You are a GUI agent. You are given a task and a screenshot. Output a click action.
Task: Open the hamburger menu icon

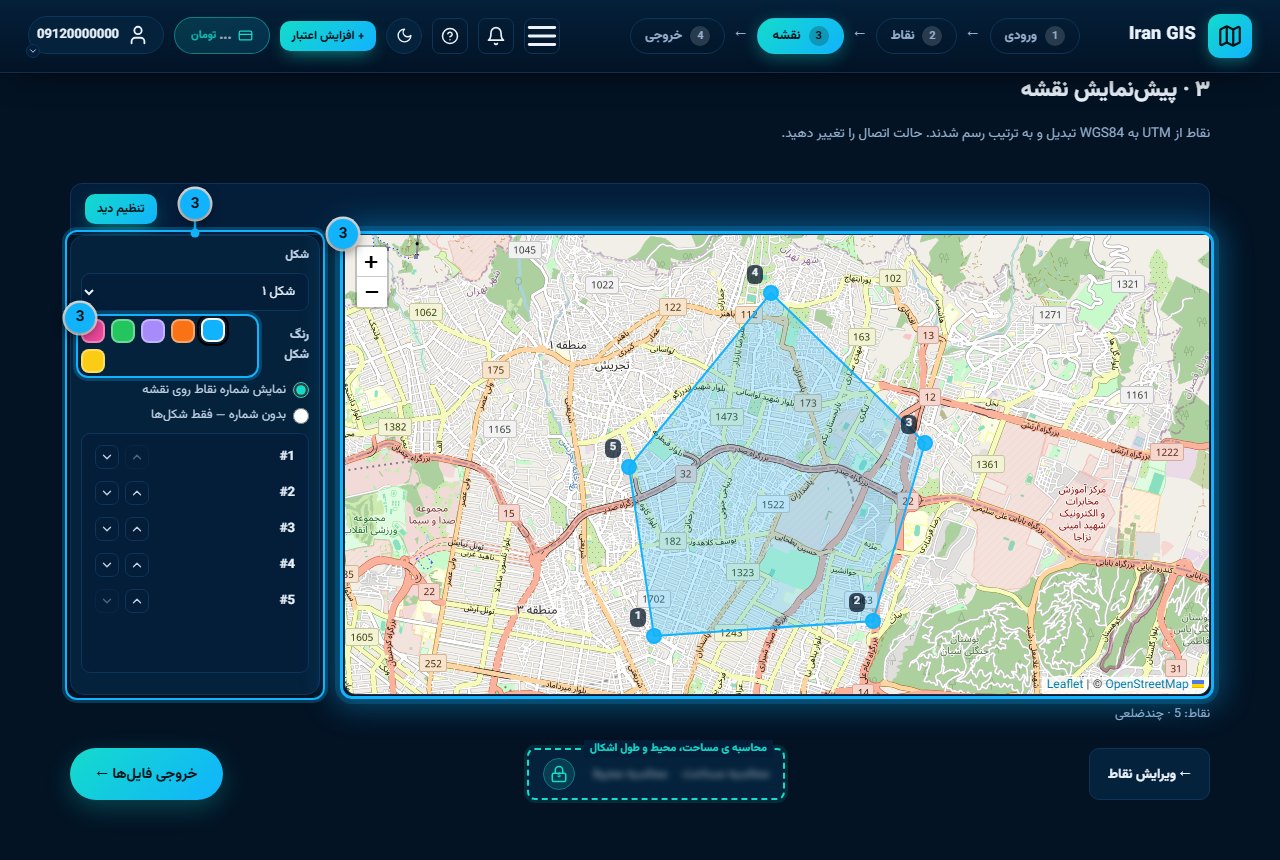click(x=542, y=36)
